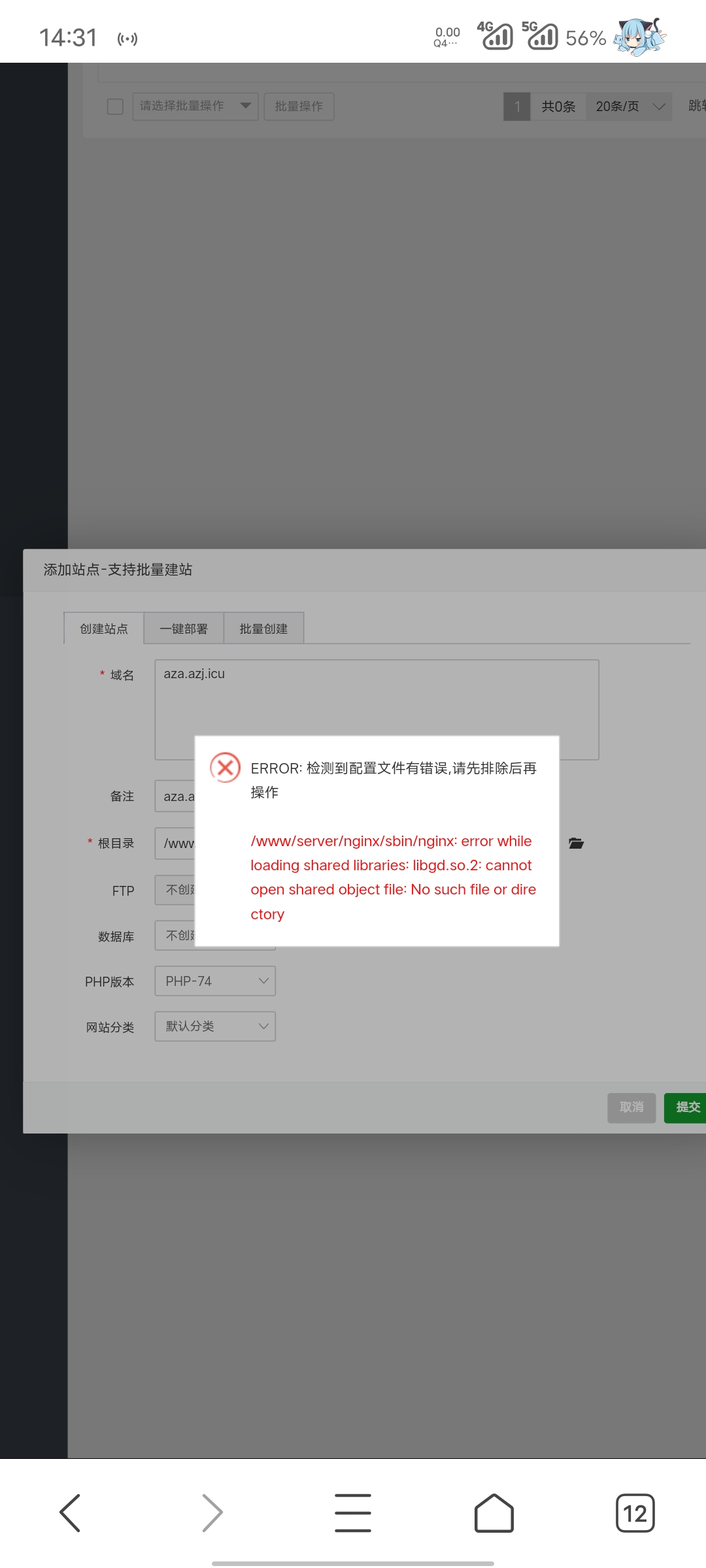Viewport: 706px width, 1568px height.
Task: Tap the red nginx error message
Action: point(393,877)
